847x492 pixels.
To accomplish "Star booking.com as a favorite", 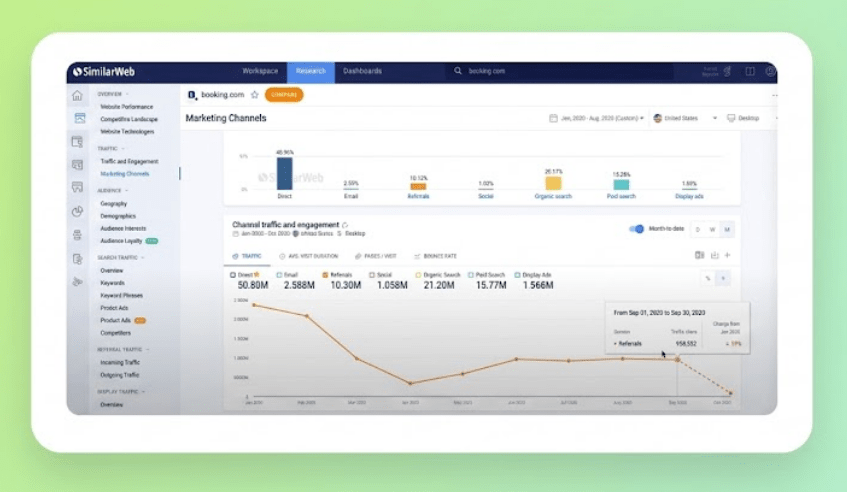I will pos(254,95).
